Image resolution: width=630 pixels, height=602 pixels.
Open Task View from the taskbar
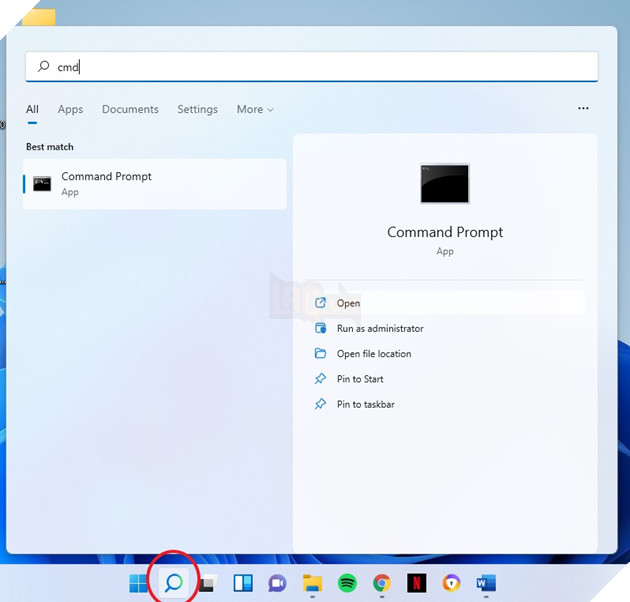tap(208, 583)
